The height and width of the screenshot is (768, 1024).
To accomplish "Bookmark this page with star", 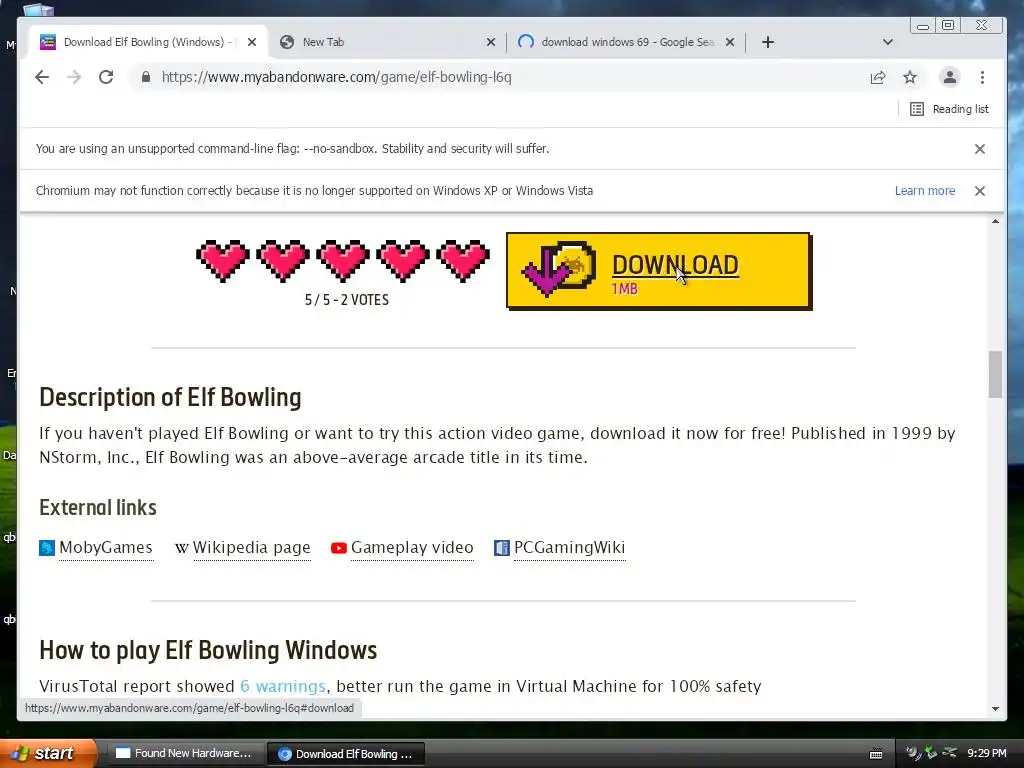I will point(910,78).
